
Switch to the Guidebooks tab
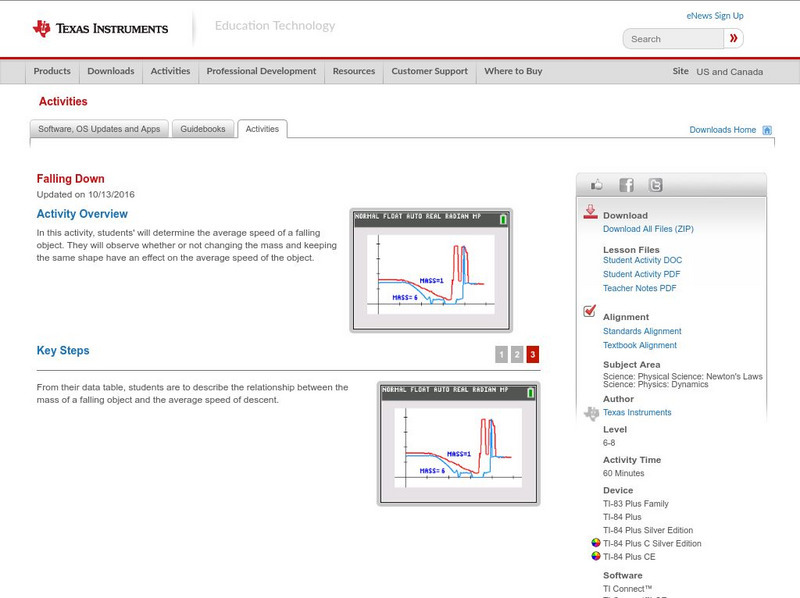point(202,128)
